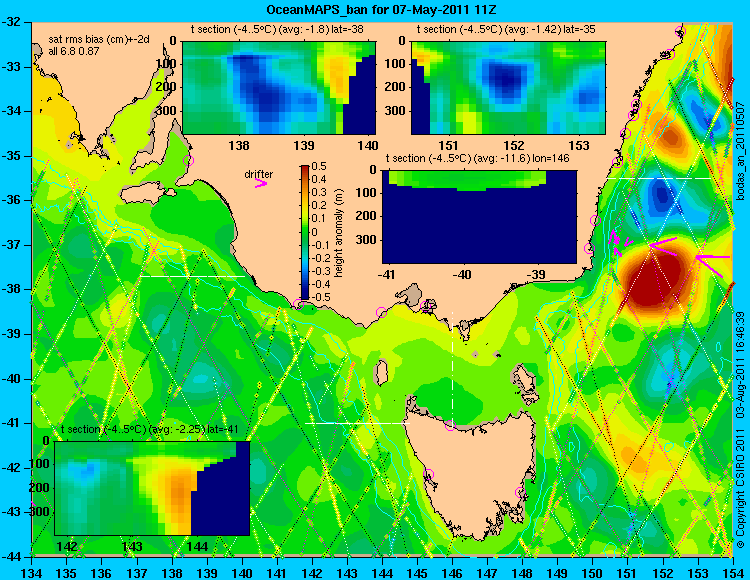Click the magenta circle near 138.5°E, -35 coast
The height and width of the screenshot is (580, 750).
coord(188,160)
